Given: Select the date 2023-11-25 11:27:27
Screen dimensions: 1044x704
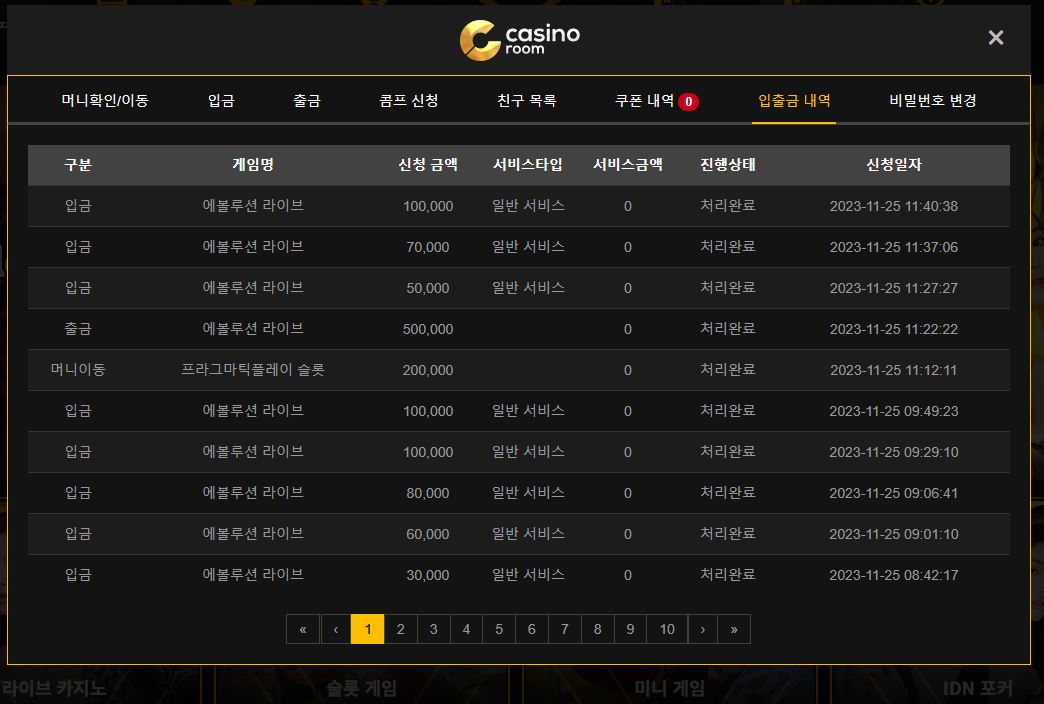Looking at the screenshot, I should [x=894, y=288].
